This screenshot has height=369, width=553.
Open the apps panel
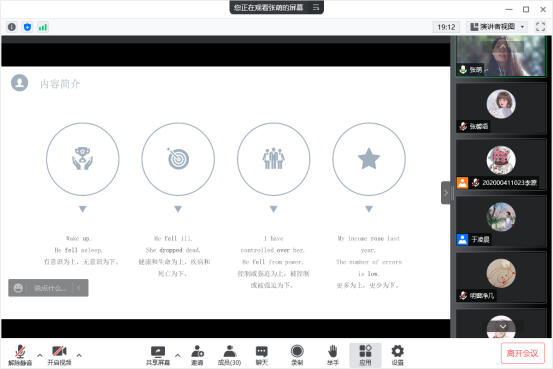click(x=365, y=355)
